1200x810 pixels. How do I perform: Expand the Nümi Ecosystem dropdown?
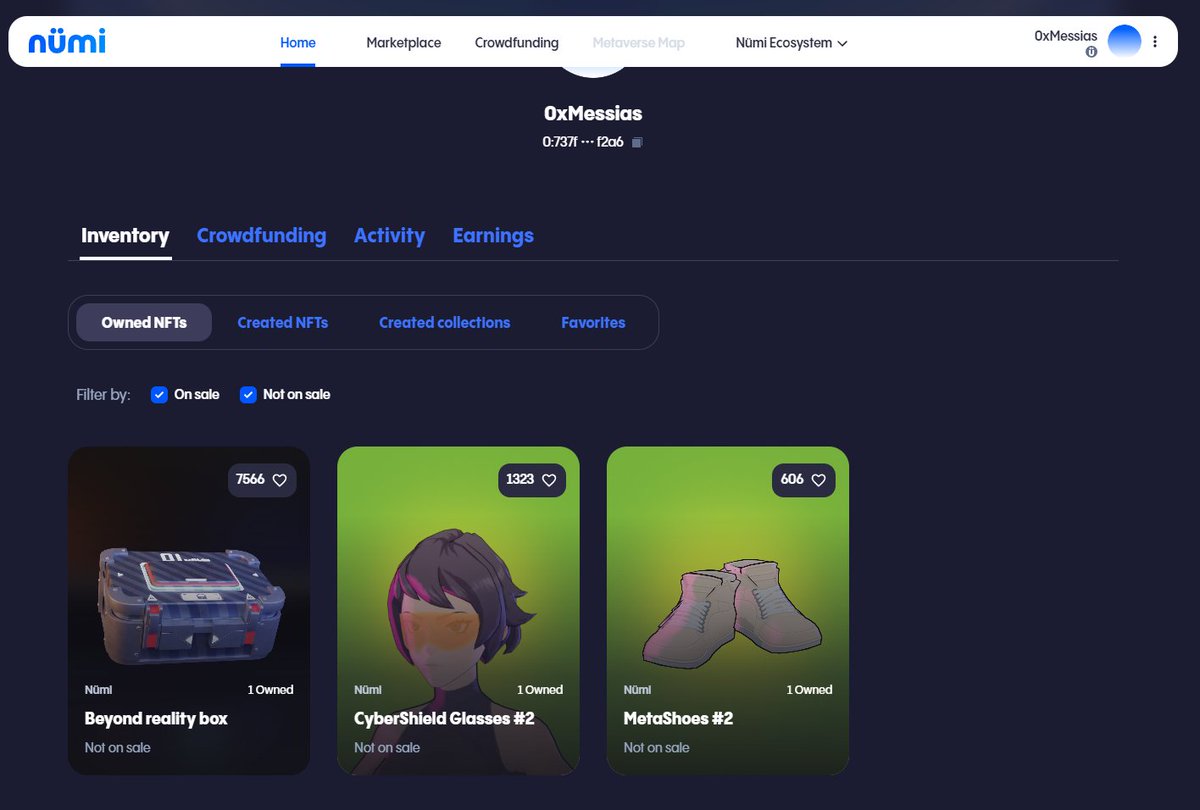tap(791, 43)
